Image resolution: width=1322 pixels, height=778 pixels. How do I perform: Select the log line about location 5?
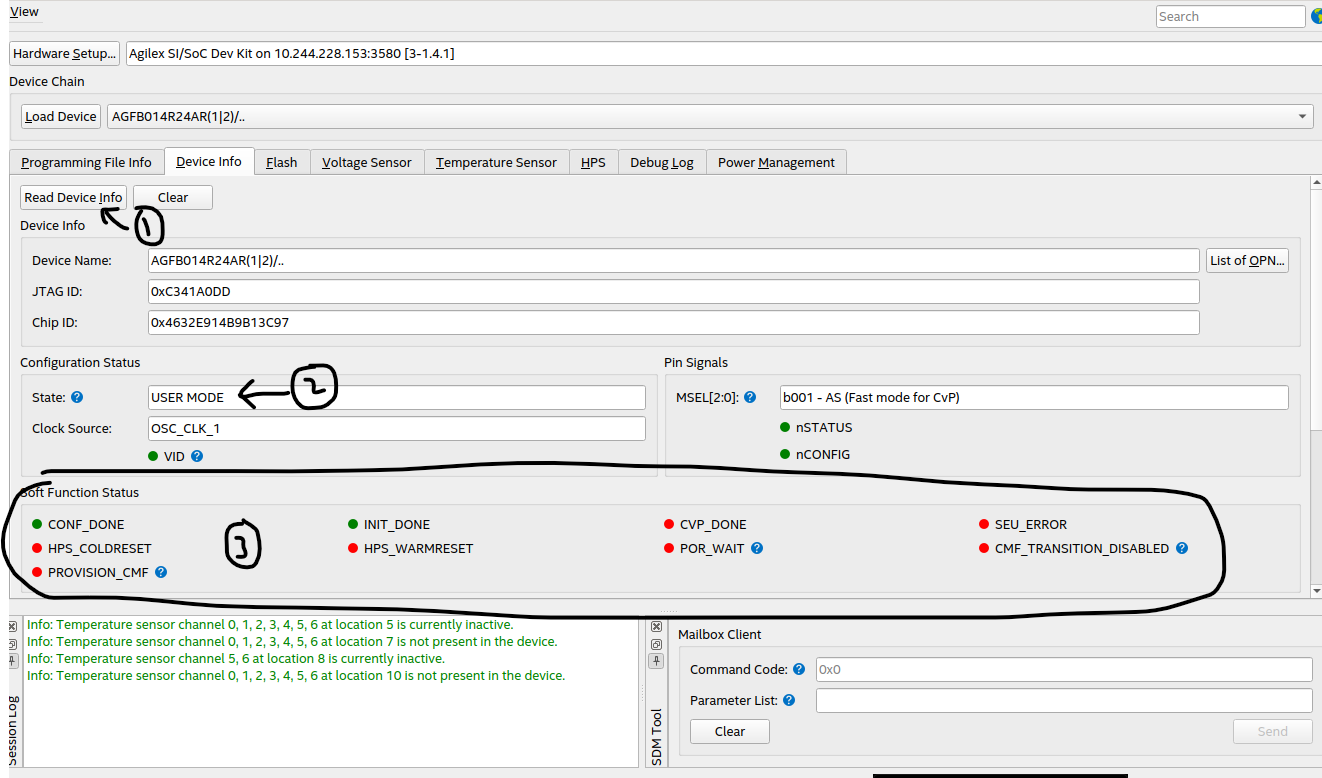pos(270,624)
